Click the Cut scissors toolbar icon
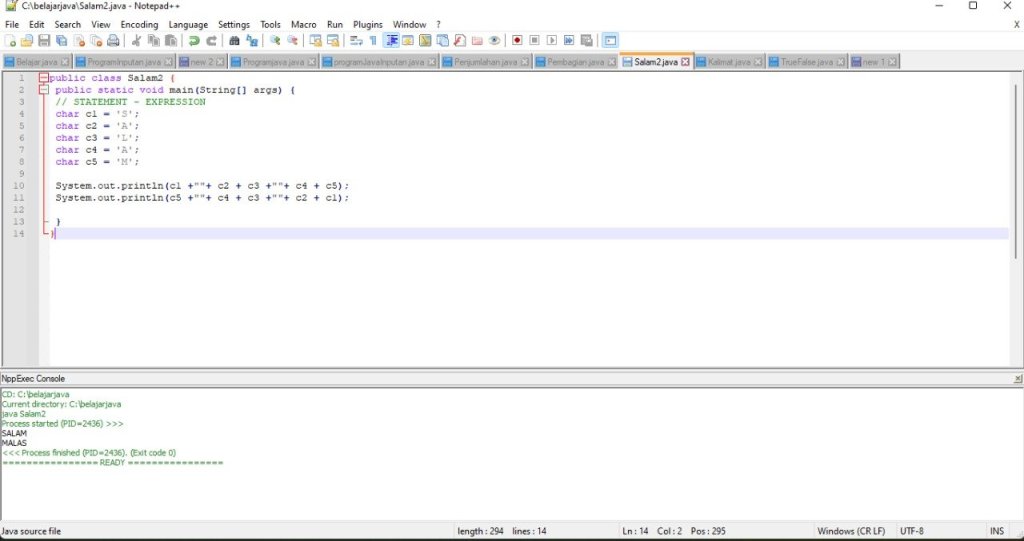Screen dimensions: 1024x541 point(137,41)
